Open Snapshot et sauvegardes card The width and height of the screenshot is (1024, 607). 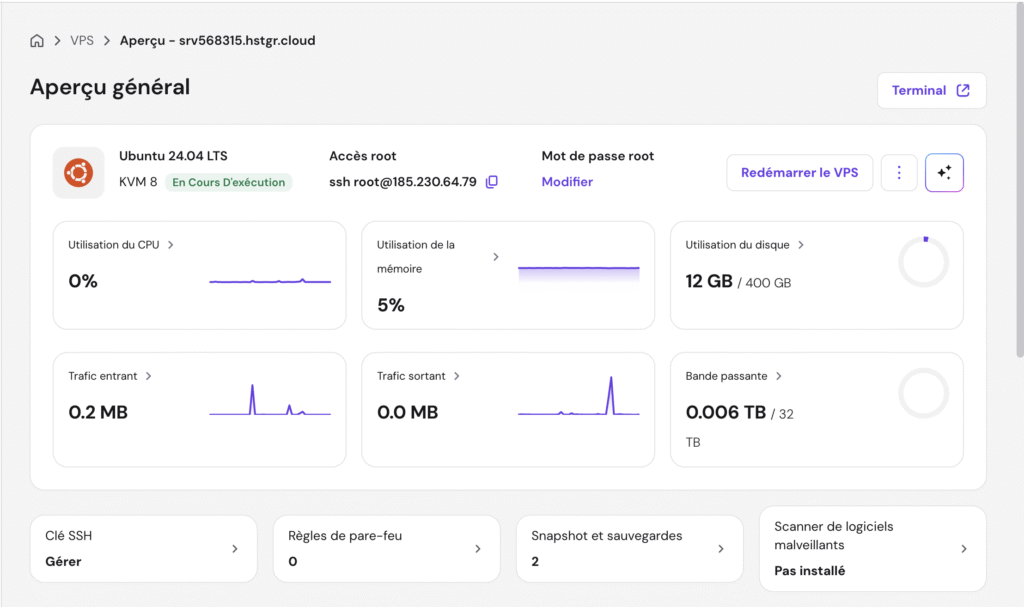tap(629, 548)
